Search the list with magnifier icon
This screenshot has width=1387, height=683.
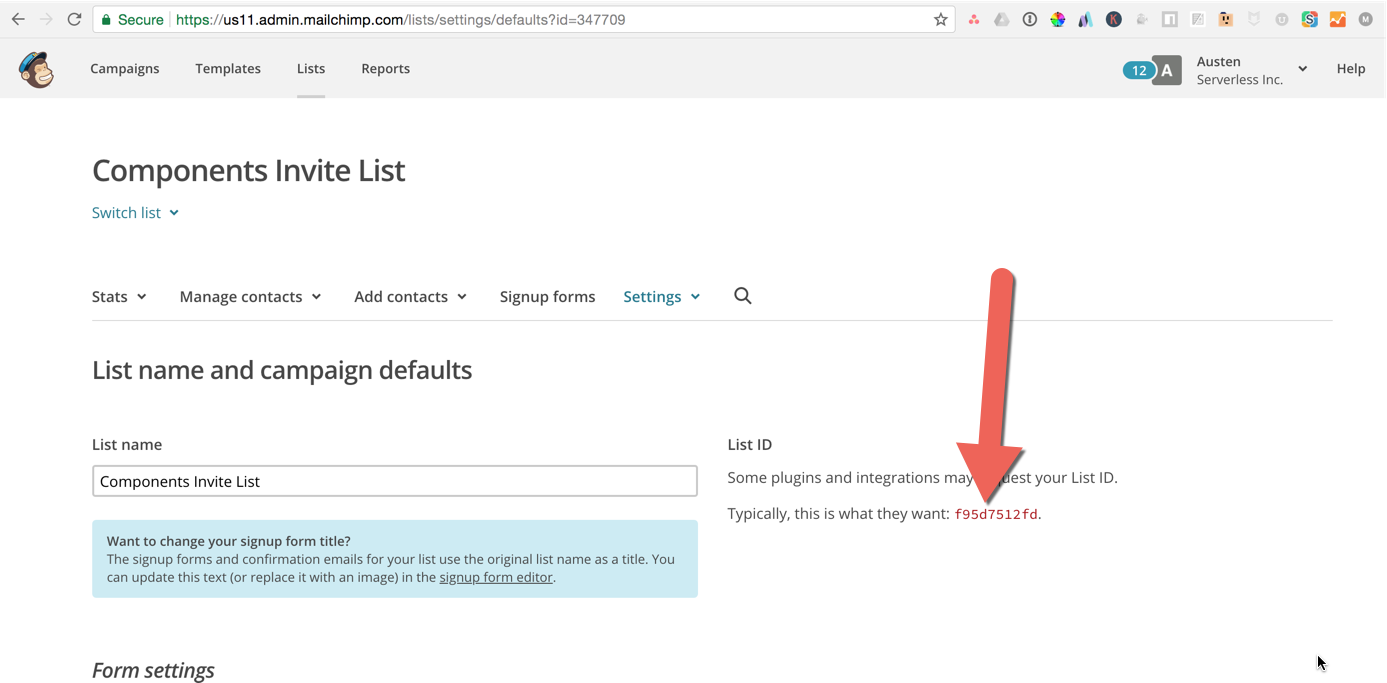point(743,296)
